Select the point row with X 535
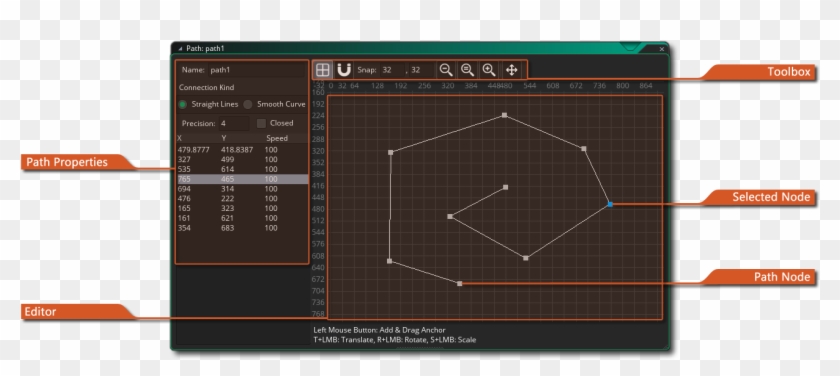Viewport: 840px width, 376px height. point(242,169)
